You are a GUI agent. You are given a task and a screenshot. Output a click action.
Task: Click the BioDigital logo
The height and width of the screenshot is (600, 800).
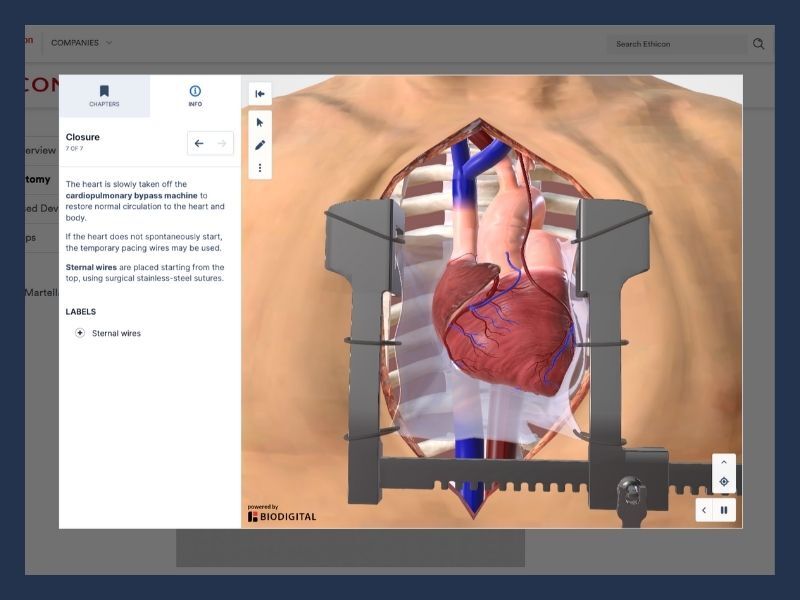[x=282, y=515]
